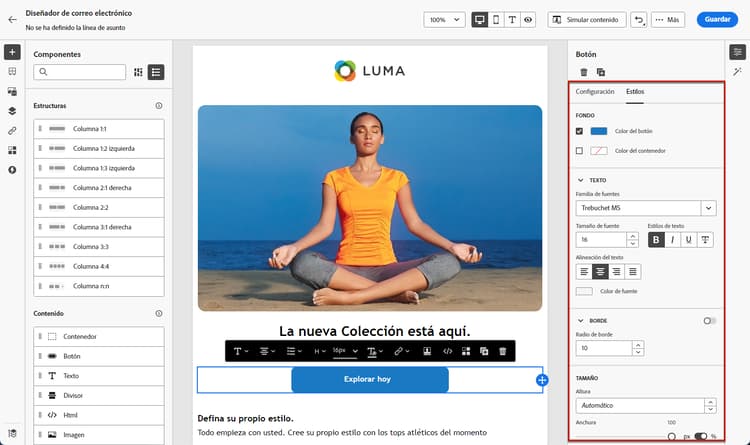Open preview eye icon in header

tap(528, 20)
